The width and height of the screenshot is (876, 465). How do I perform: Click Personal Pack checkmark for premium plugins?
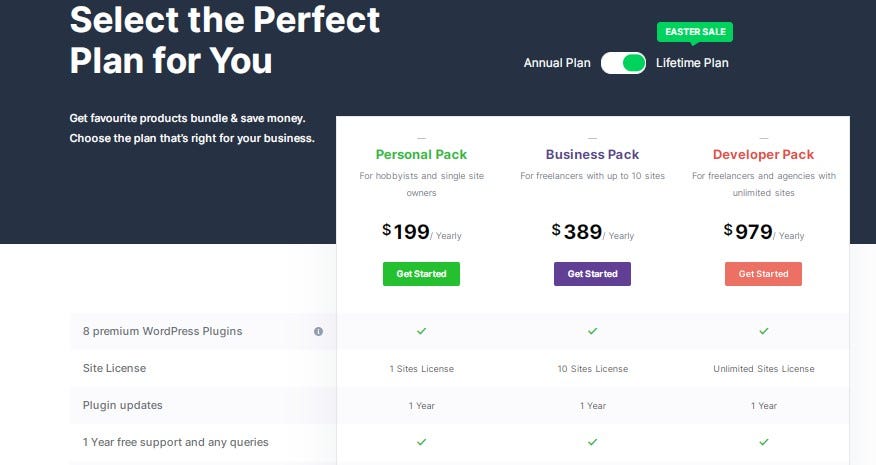(x=421, y=331)
